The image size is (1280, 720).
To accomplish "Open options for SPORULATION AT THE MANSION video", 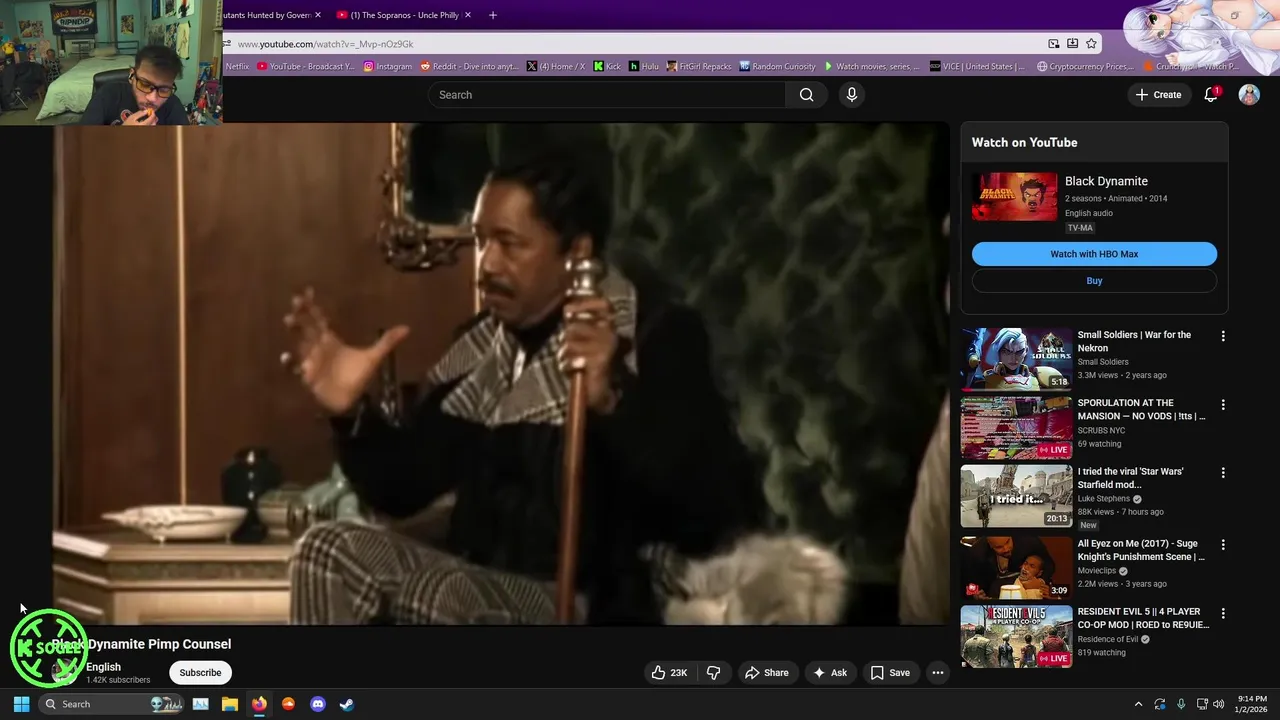I will click(1223, 405).
